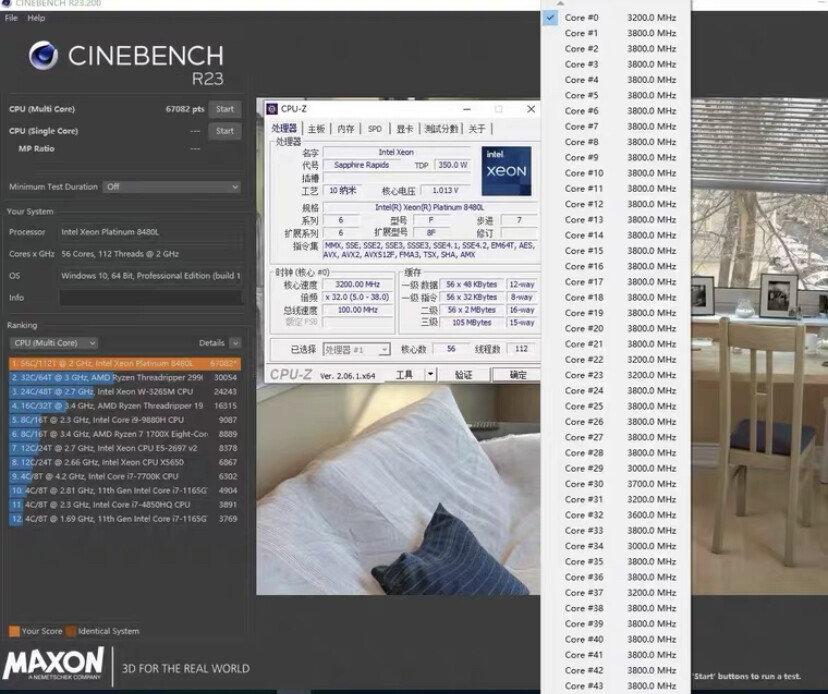This screenshot has height=694, width=828.
Task: Select Core #22 at 3200.0 MHz
Action: tap(615, 360)
